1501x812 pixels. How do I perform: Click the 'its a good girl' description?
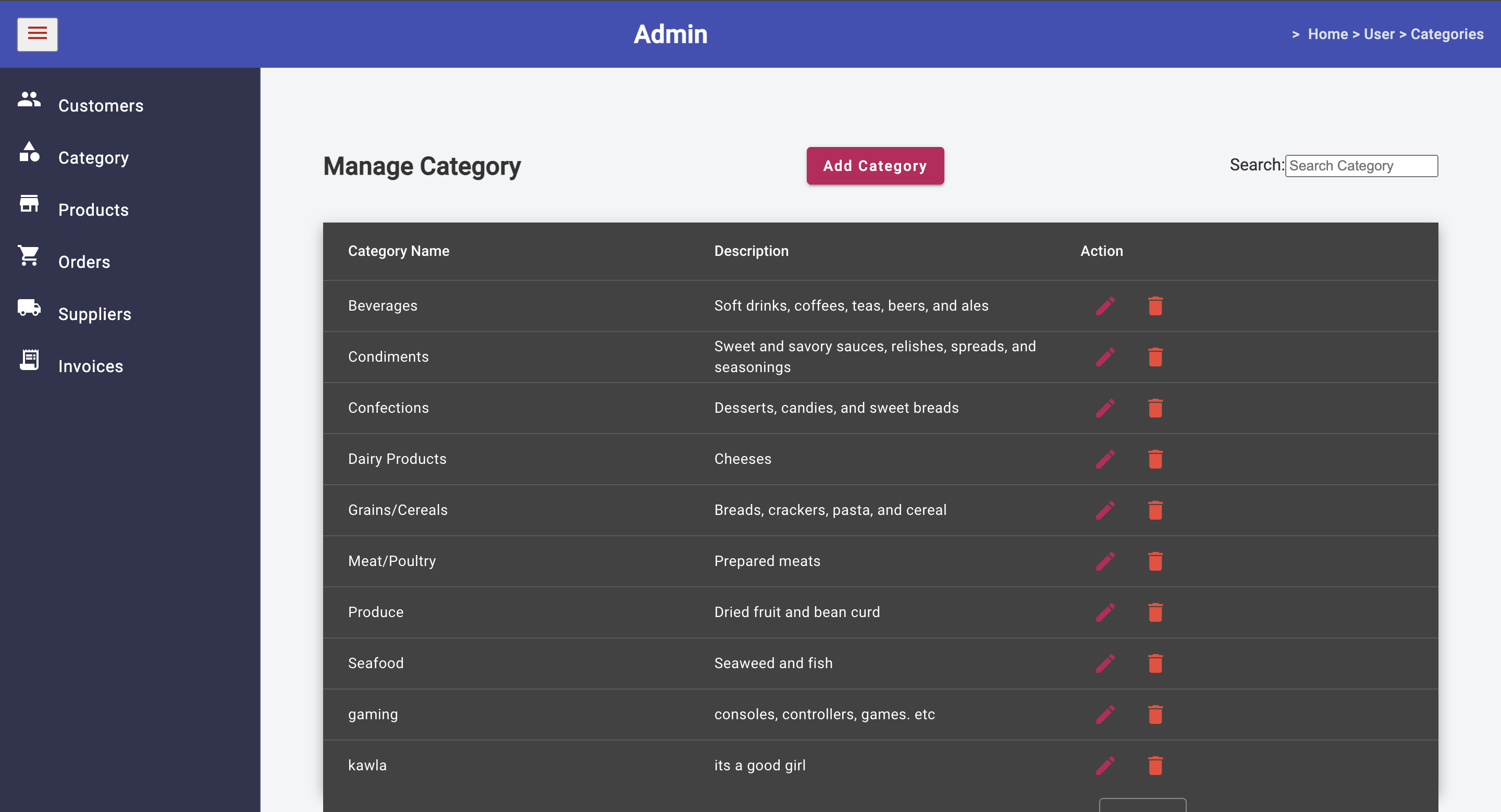click(760, 766)
